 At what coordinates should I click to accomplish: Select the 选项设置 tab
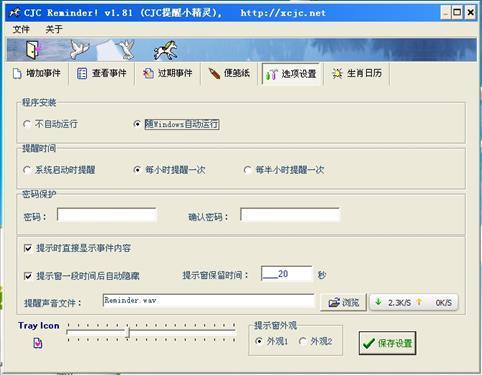coord(291,74)
